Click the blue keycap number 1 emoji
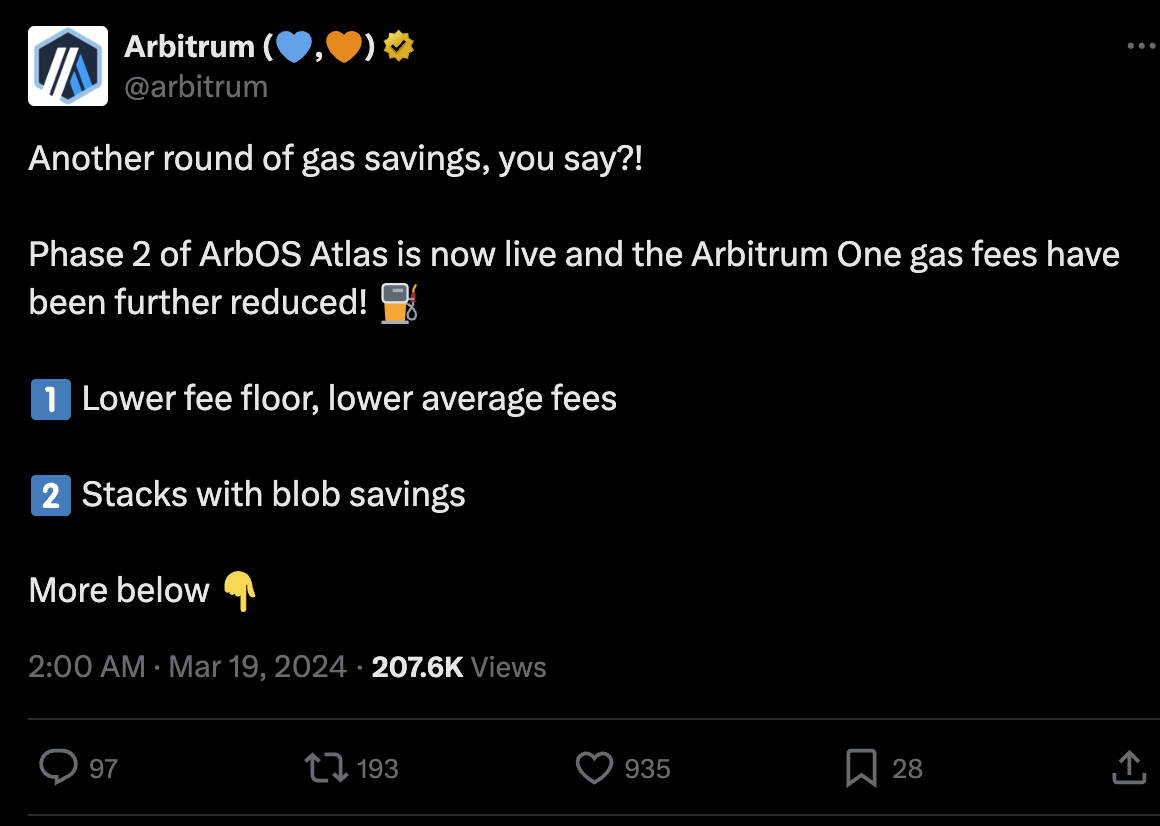This screenshot has width=1160, height=826. click(50, 400)
